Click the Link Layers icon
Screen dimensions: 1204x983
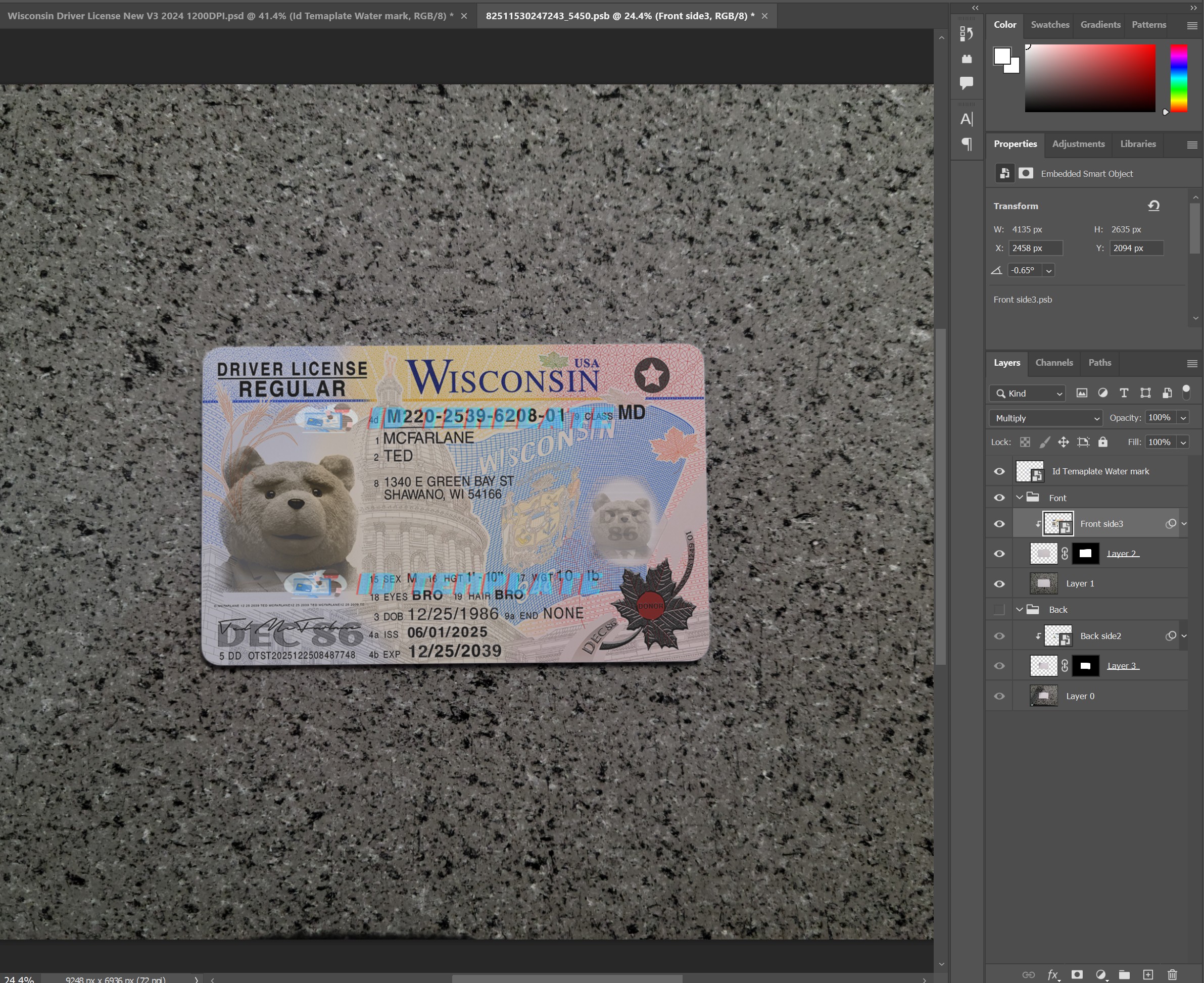coord(1029,974)
